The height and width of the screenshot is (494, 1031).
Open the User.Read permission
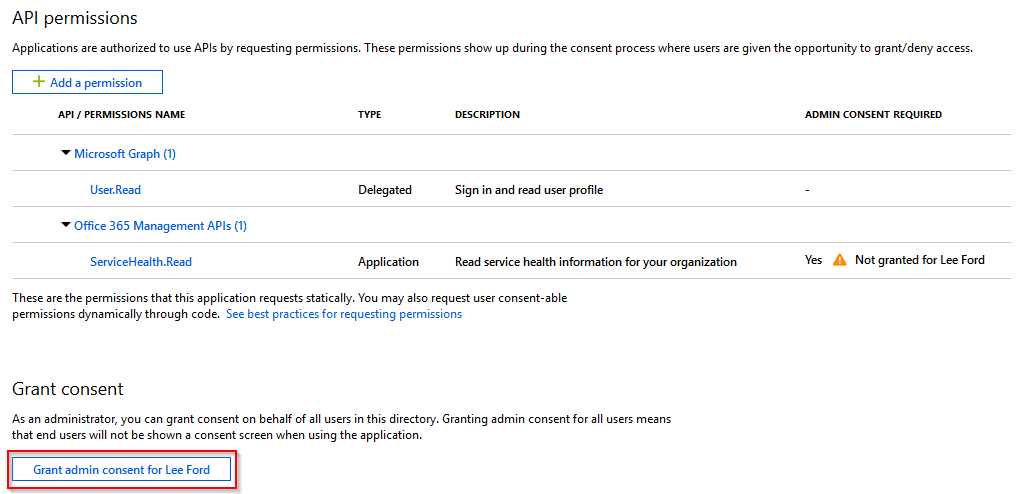pyautogui.click(x=115, y=190)
